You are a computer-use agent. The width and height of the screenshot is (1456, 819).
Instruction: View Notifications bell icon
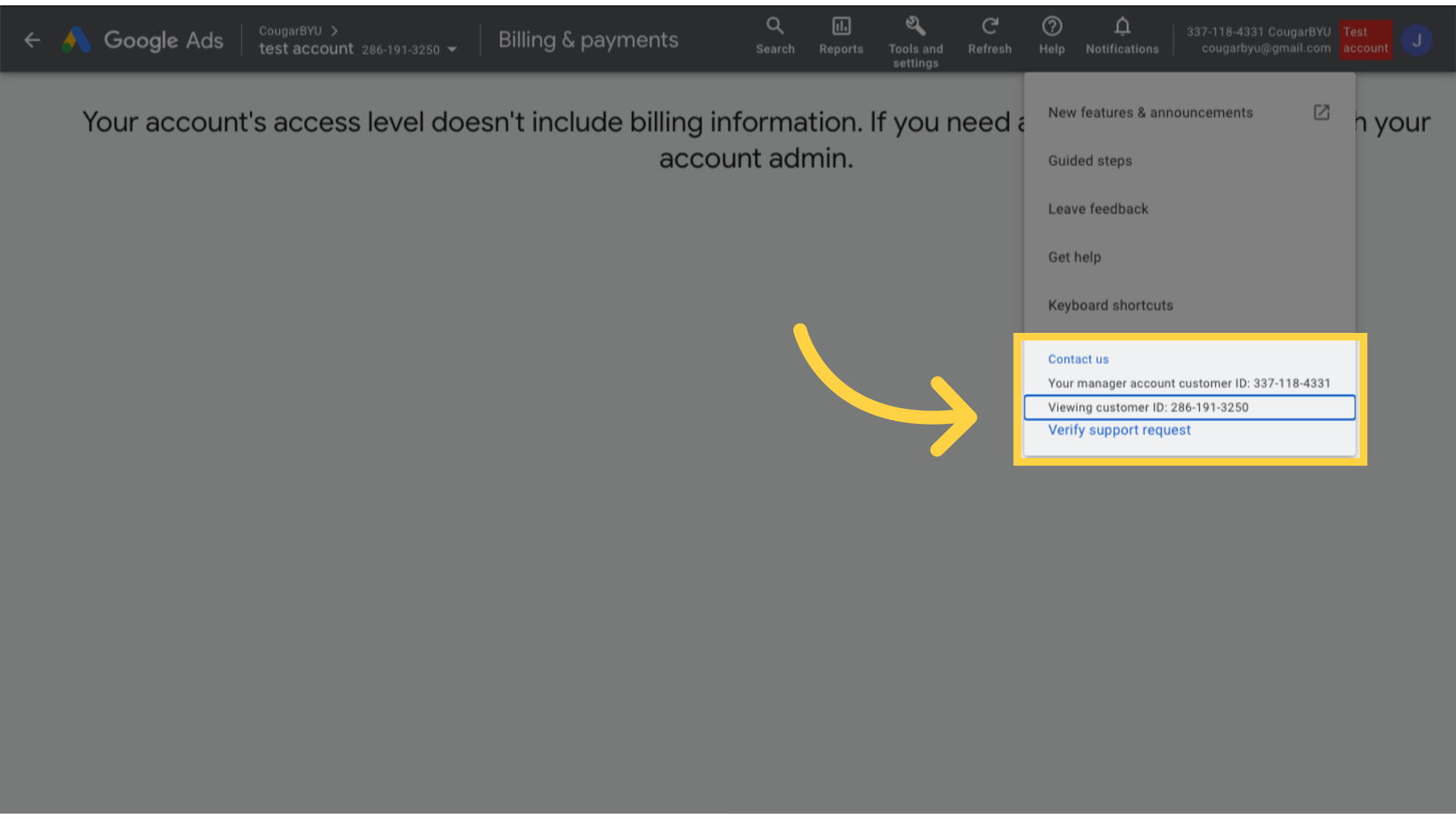1122,26
